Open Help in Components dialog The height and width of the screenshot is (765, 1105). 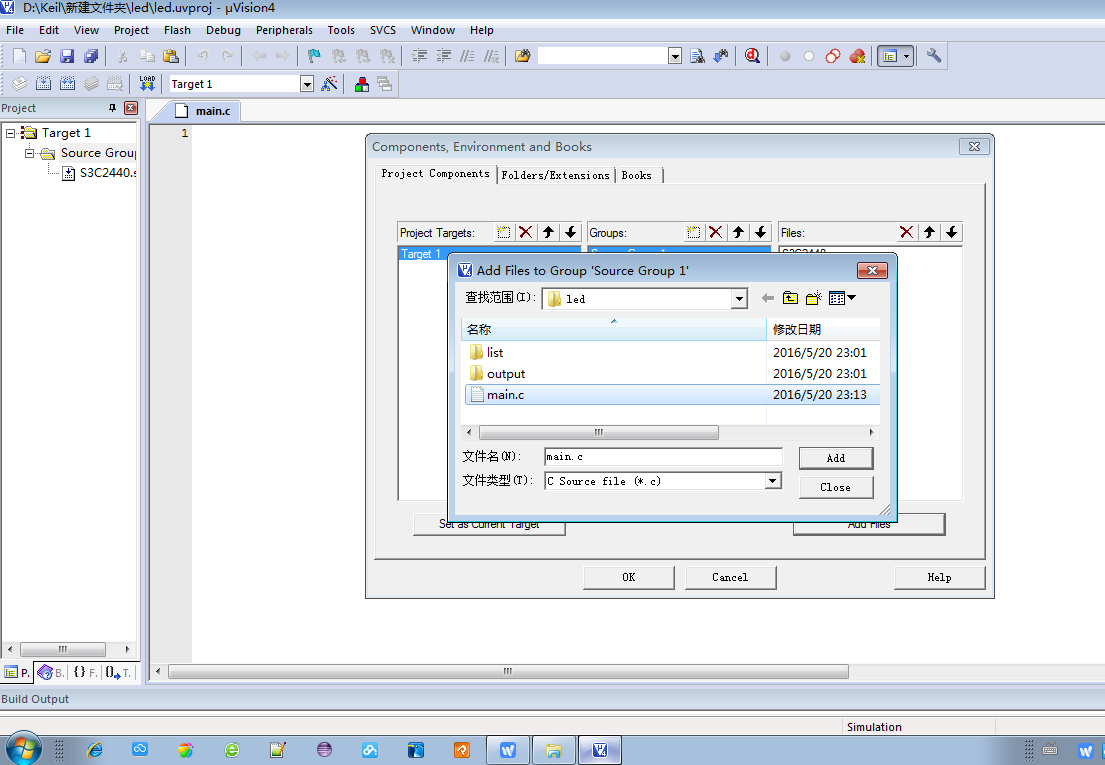pos(939,578)
